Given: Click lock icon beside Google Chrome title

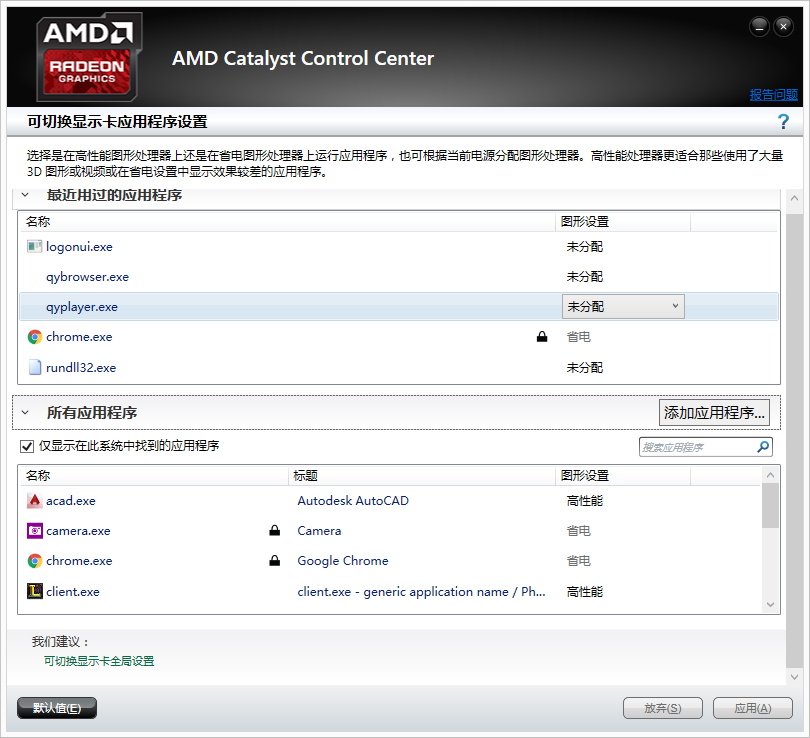Looking at the screenshot, I should [274, 561].
